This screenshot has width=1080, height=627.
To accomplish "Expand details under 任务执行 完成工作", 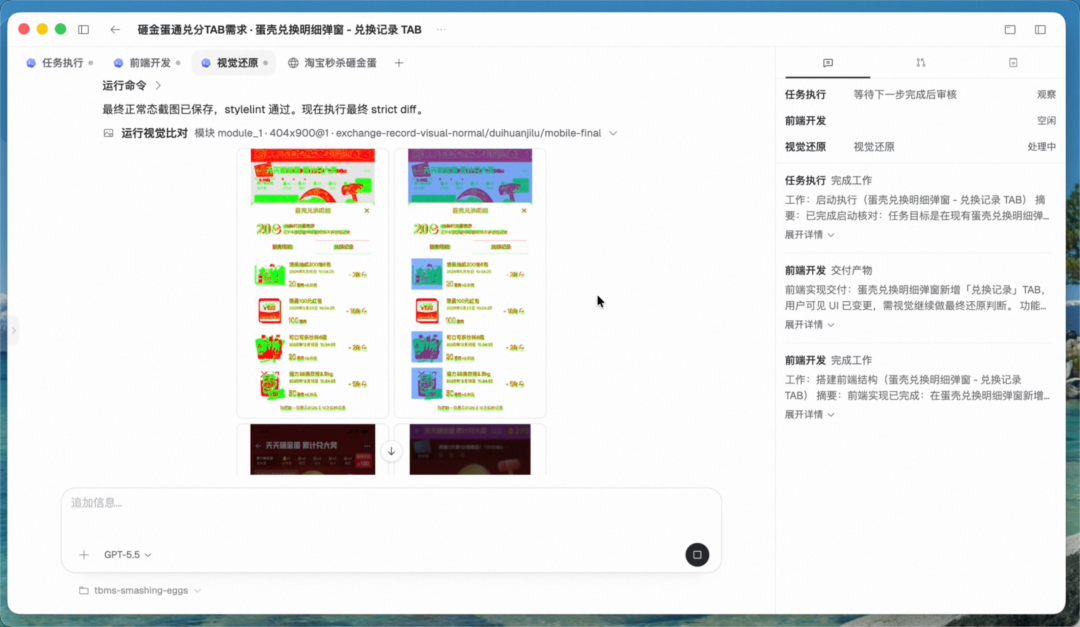I will pyautogui.click(x=809, y=235).
